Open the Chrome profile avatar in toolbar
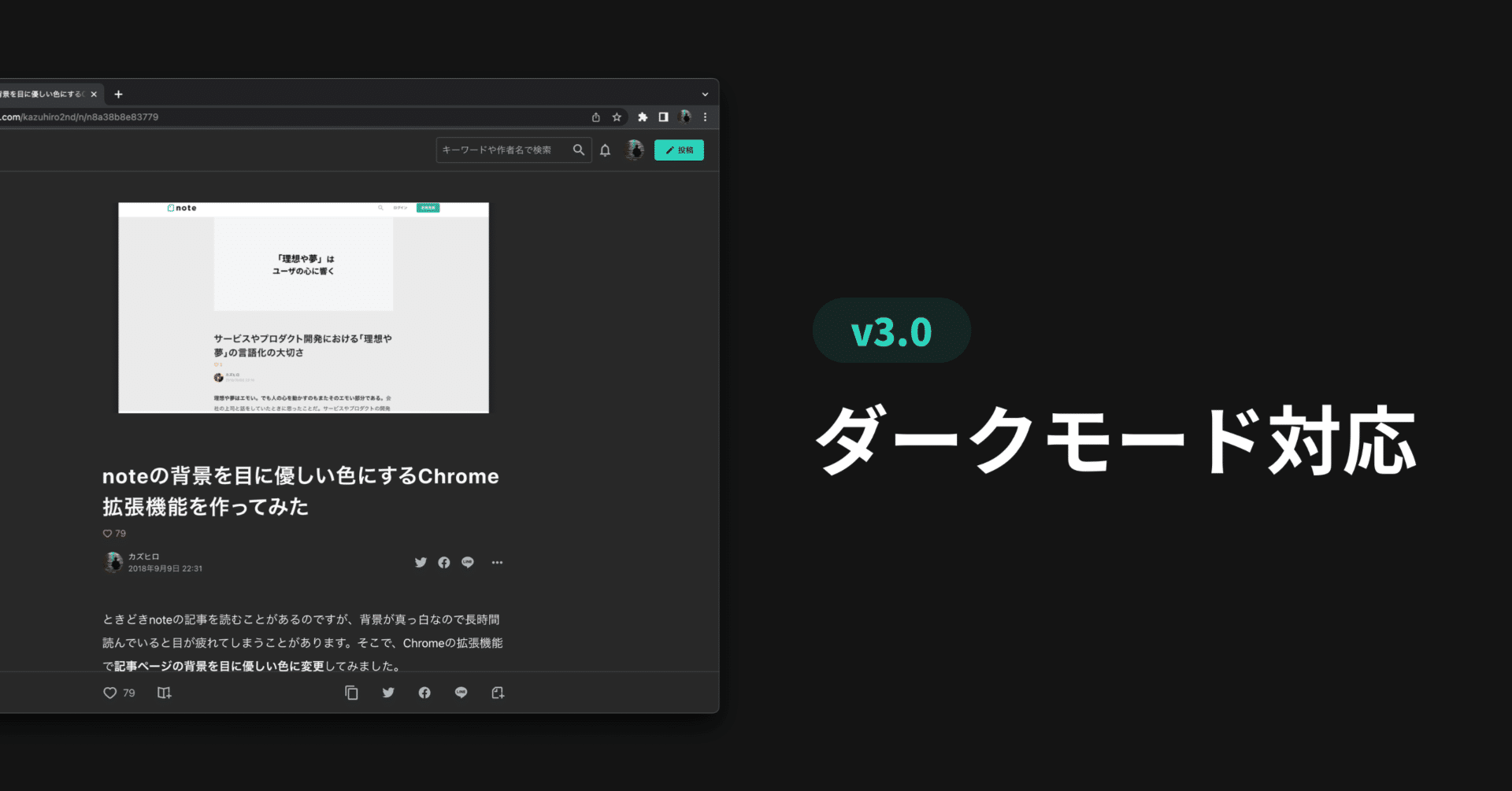Screen dimensions: 1512x791 click(685, 117)
